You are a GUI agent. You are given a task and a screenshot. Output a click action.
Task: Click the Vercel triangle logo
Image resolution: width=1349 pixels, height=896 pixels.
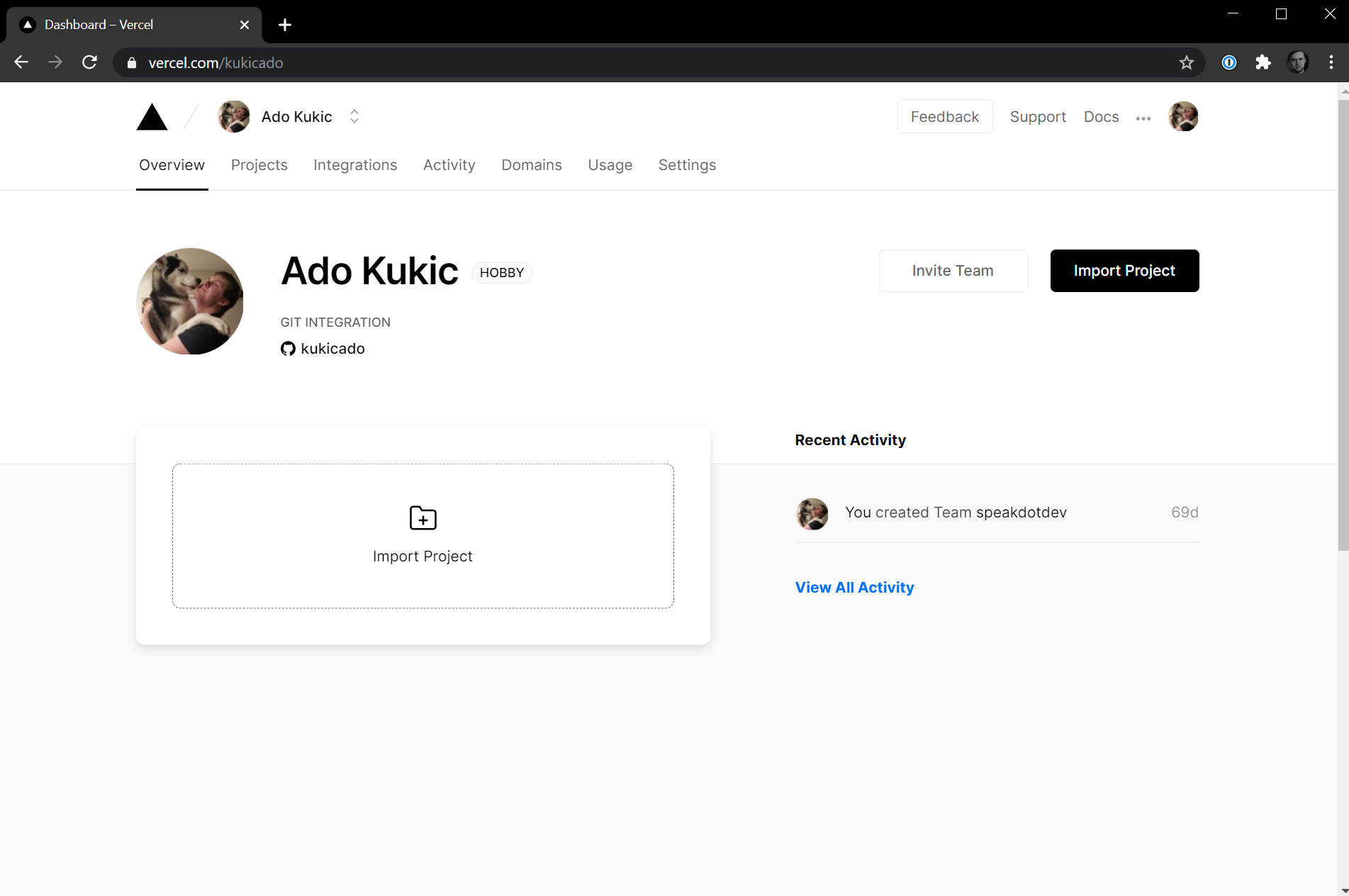(x=152, y=117)
